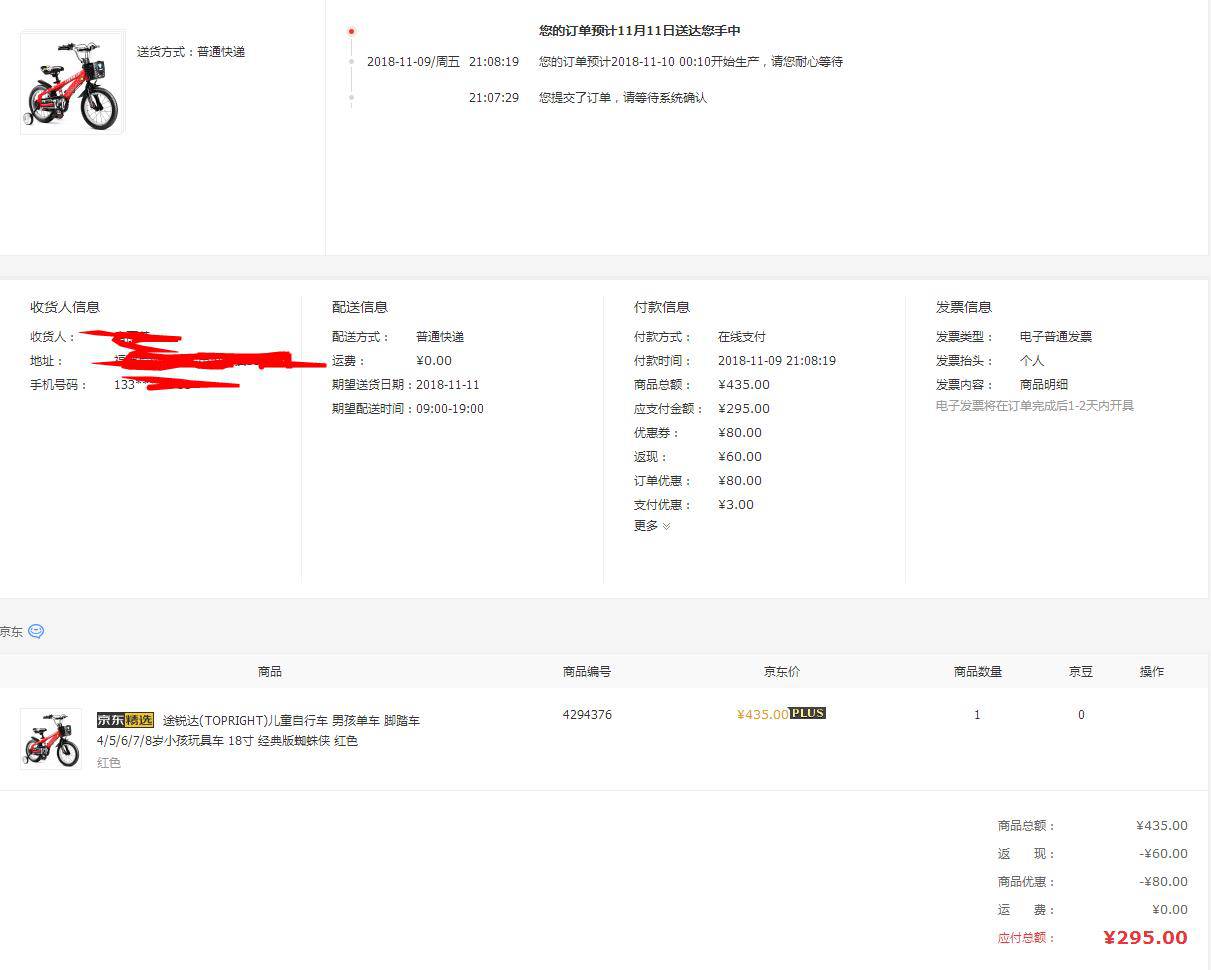Click the orange ¥435.00 price in the product row
Viewport: 1211px width, 970px height.
tap(763, 715)
